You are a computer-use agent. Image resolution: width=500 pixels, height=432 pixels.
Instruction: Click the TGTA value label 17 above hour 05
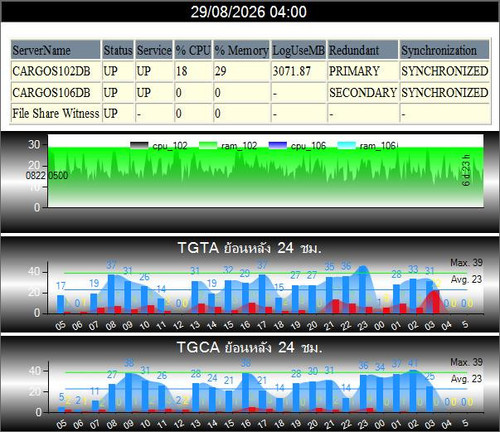pyautogui.click(x=61, y=286)
